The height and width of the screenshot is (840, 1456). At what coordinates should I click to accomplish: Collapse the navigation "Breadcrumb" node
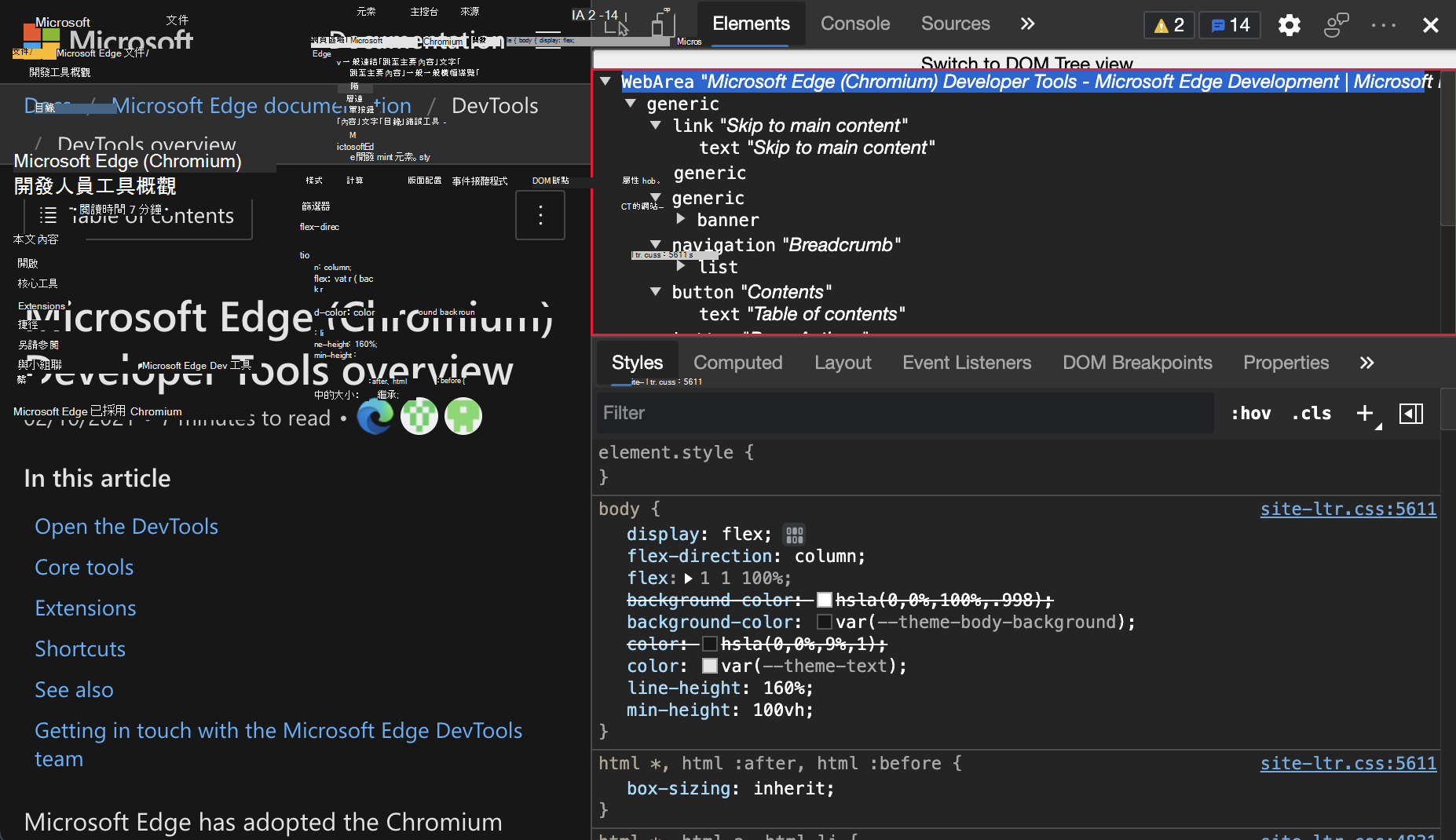[x=656, y=244]
